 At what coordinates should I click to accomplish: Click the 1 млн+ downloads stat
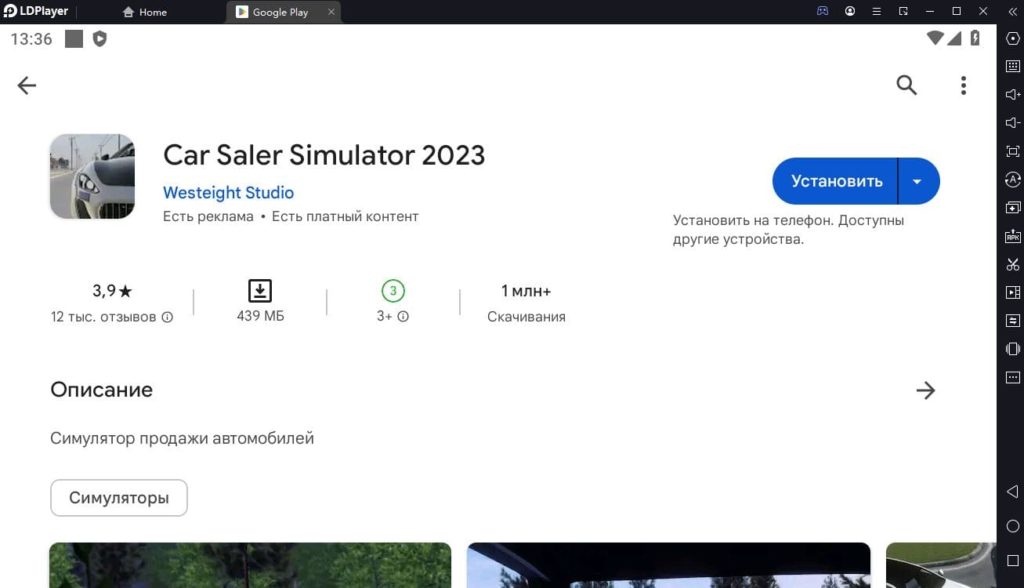526,302
